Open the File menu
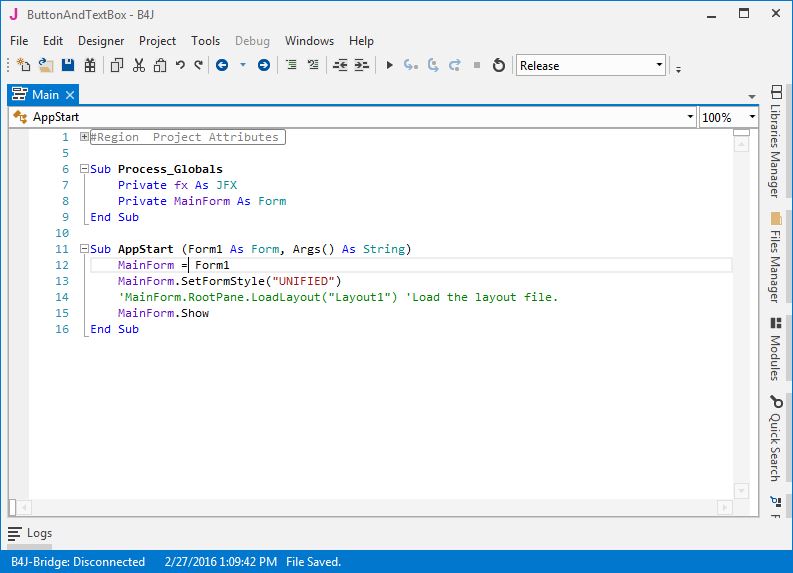 tap(19, 41)
